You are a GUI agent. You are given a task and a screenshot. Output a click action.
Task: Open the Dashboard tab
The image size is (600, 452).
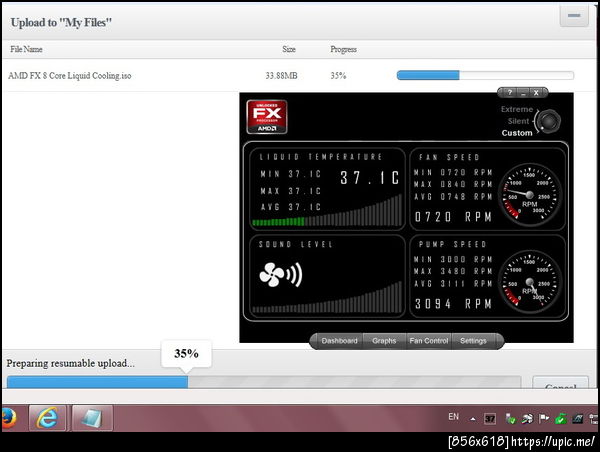click(339, 341)
